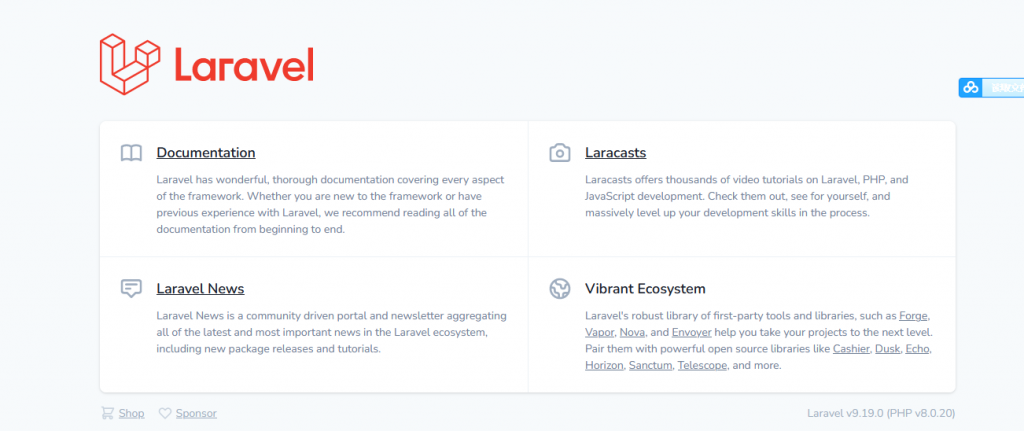Visit the Nova link

pos(632,333)
